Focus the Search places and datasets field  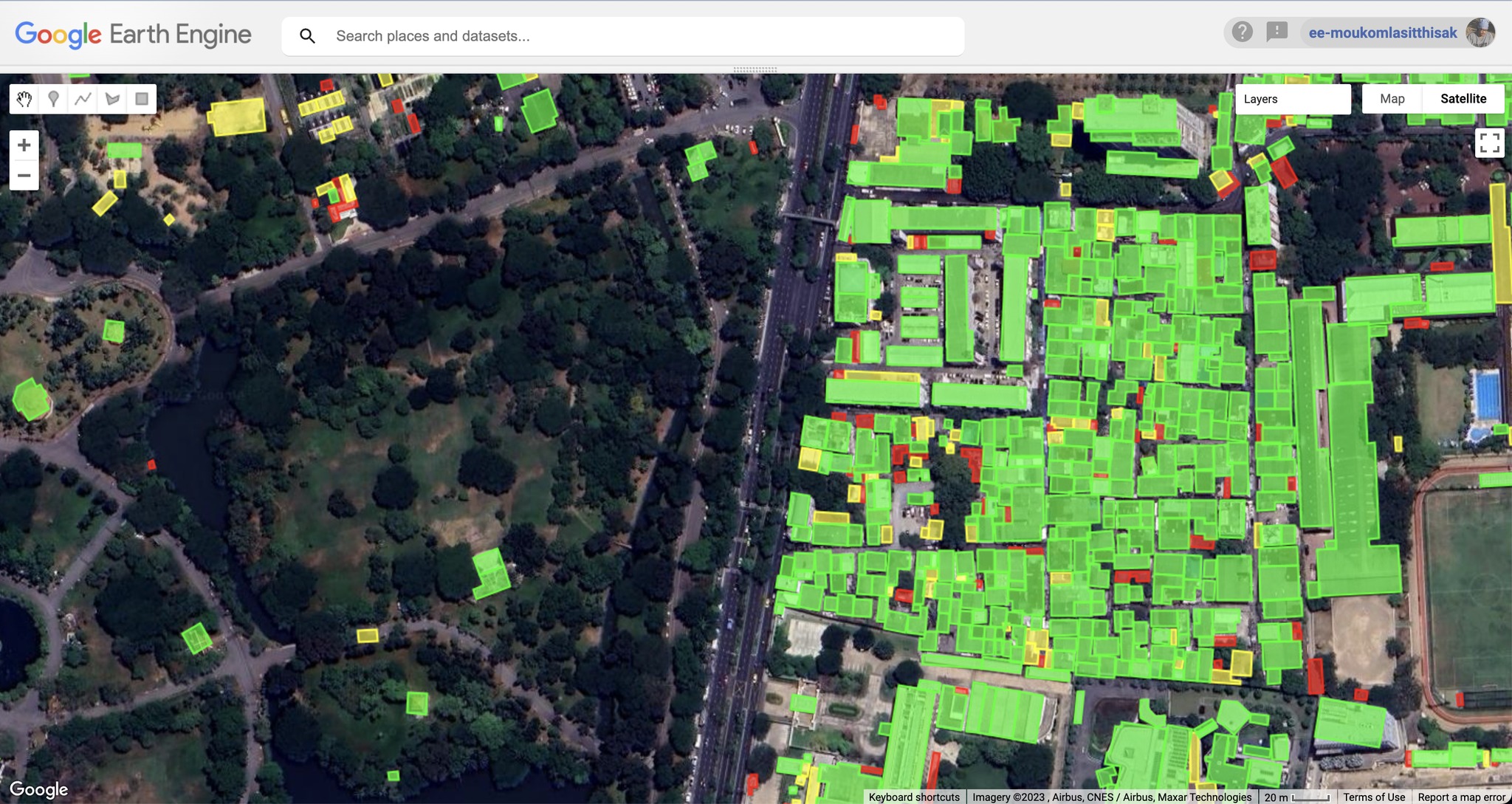622,36
